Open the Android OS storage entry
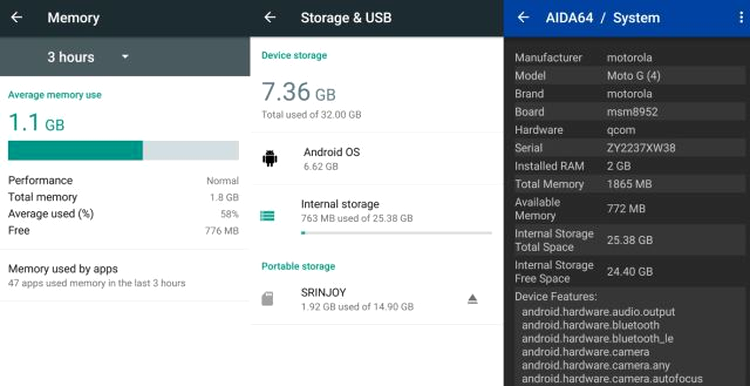The width and height of the screenshot is (750, 386). 377,159
